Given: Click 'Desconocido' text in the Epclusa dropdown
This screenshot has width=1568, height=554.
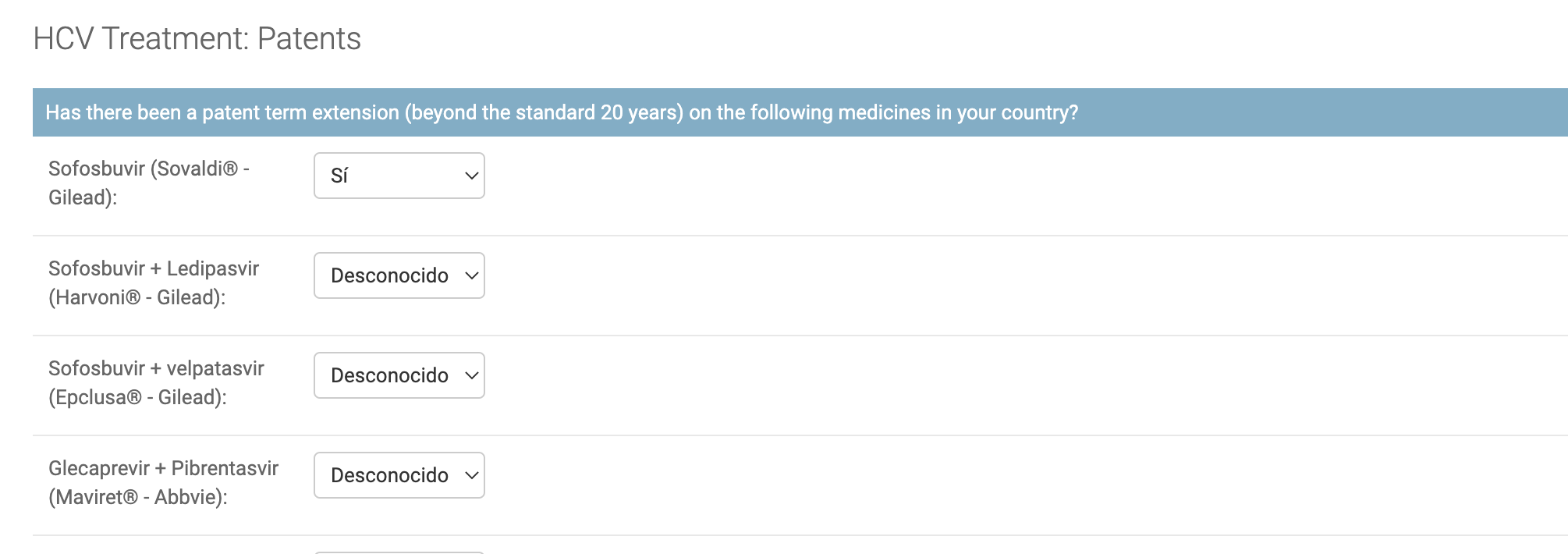Looking at the screenshot, I should click(389, 375).
